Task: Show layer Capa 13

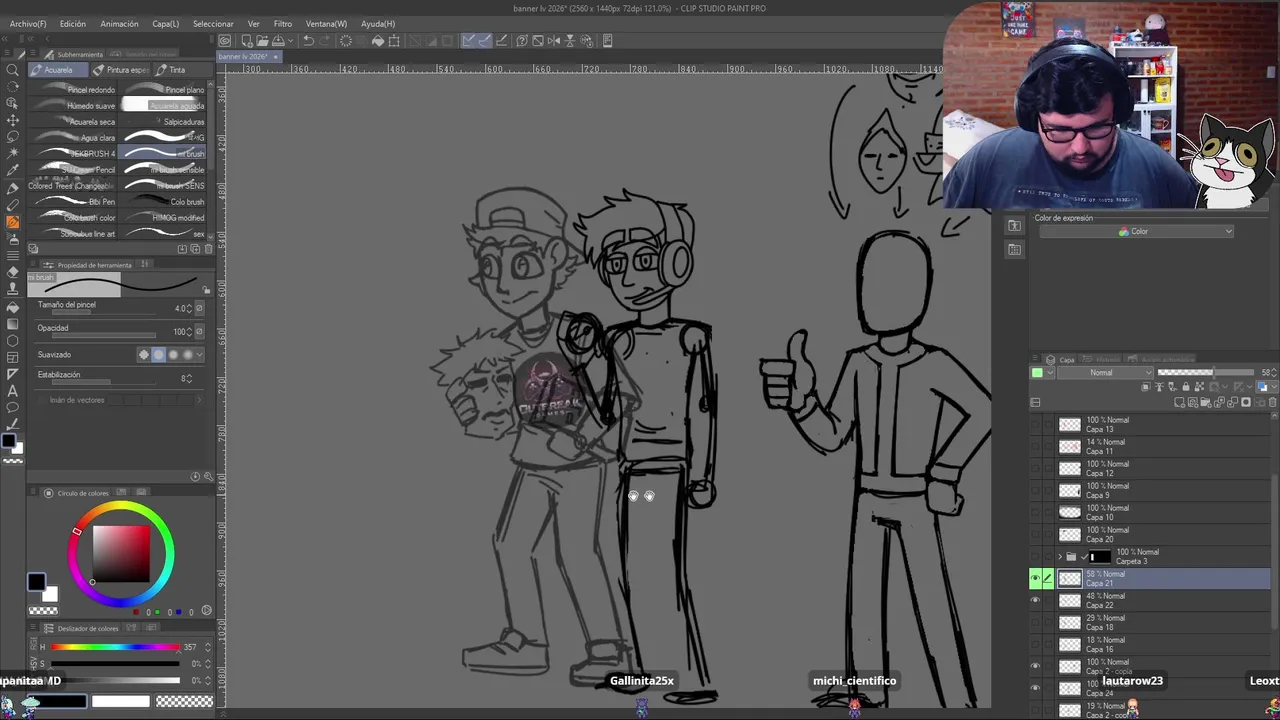Action: point(1035,425)
